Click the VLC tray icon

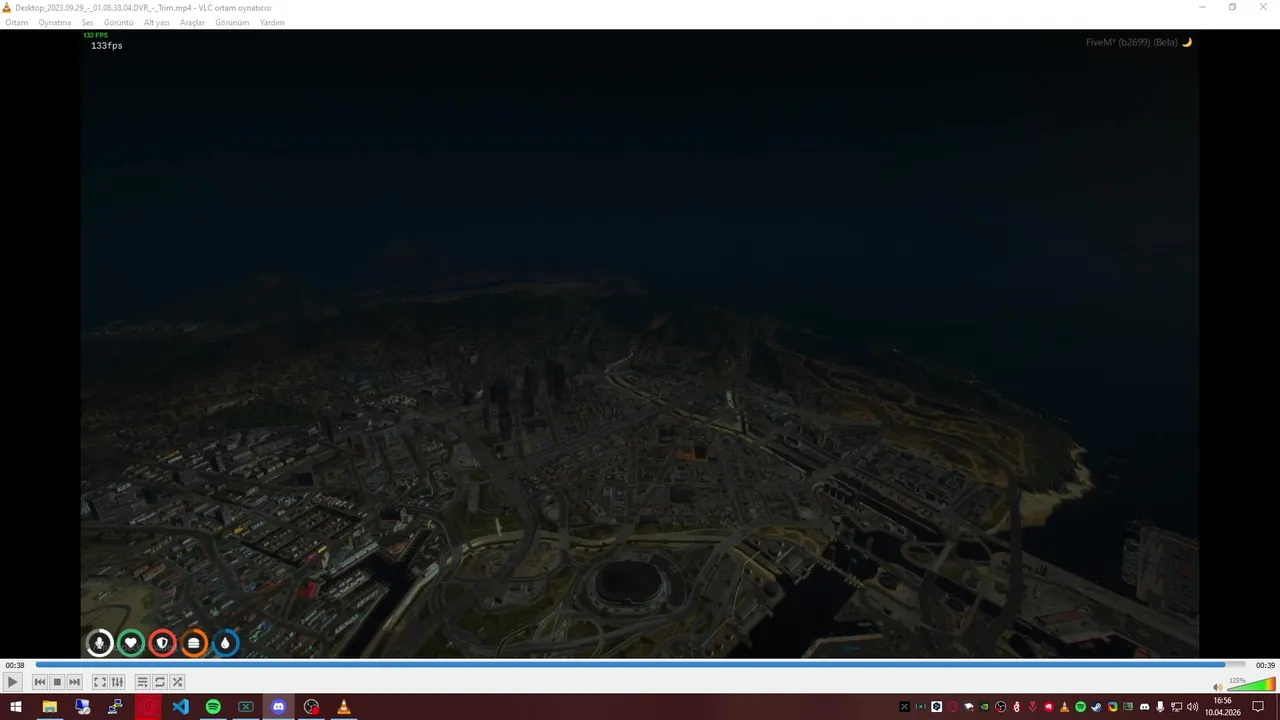[1064, 707]
